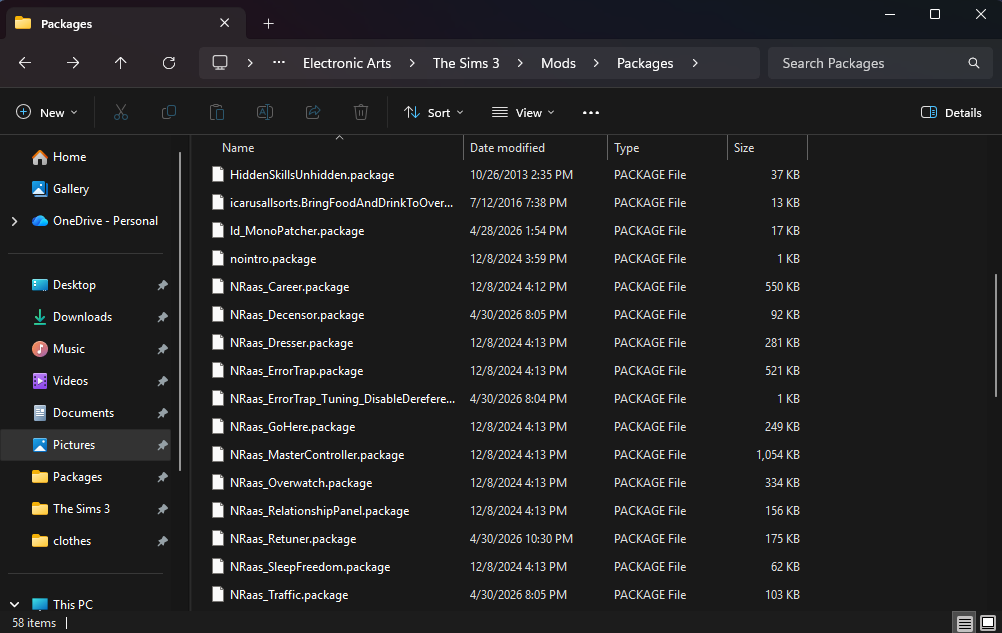Click the Copy icon in toolbar

click(169, 112)
